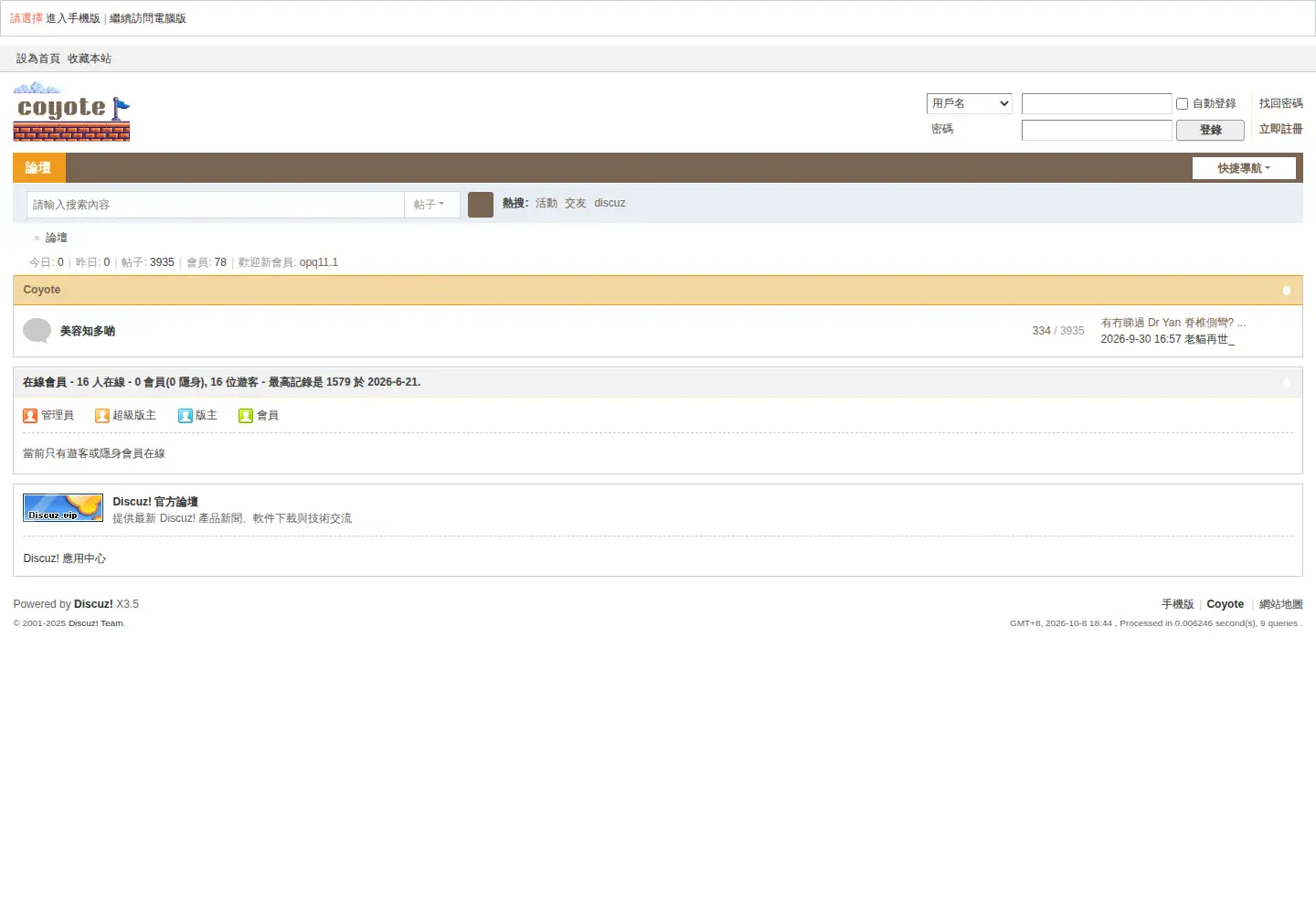Image resolution: width=1316 pixels, height=914 pixels.
Task: Click the Powered by Discuz! link
Action: coord(93,604)
